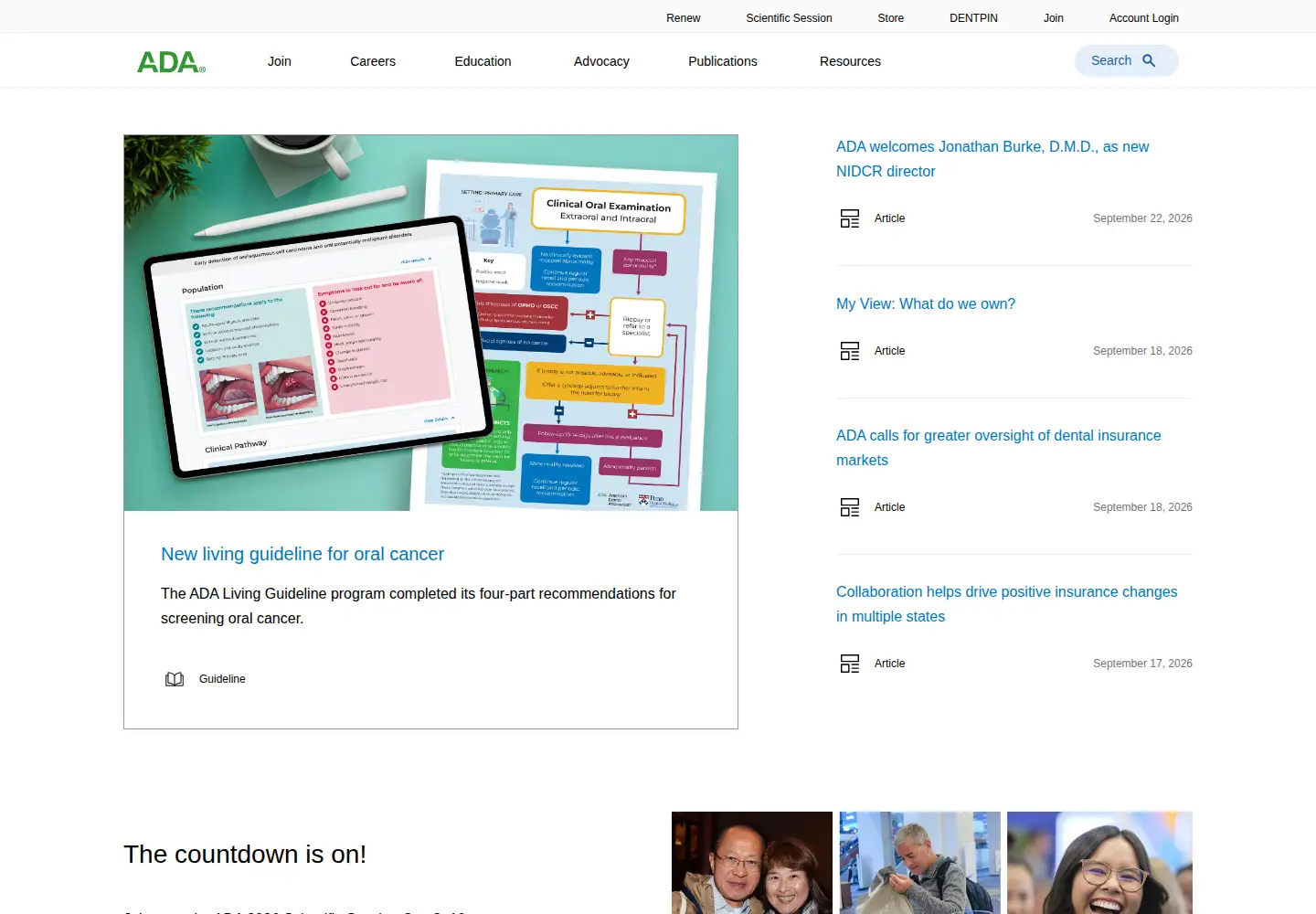Click article icon under Collaboration headline
The image size is (1316, 914).
pyautogui.click(x=850, y=664)
